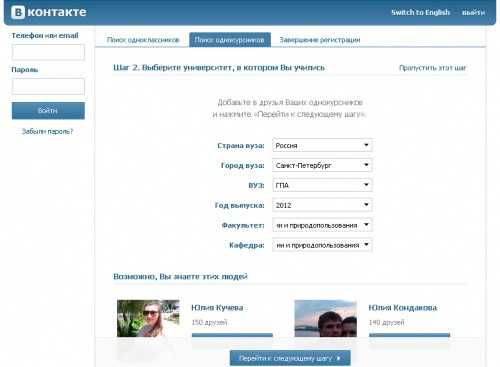Click the VKontakte logo icon
The width and height of the screenshot is (500, 367).
pos(18,12)
